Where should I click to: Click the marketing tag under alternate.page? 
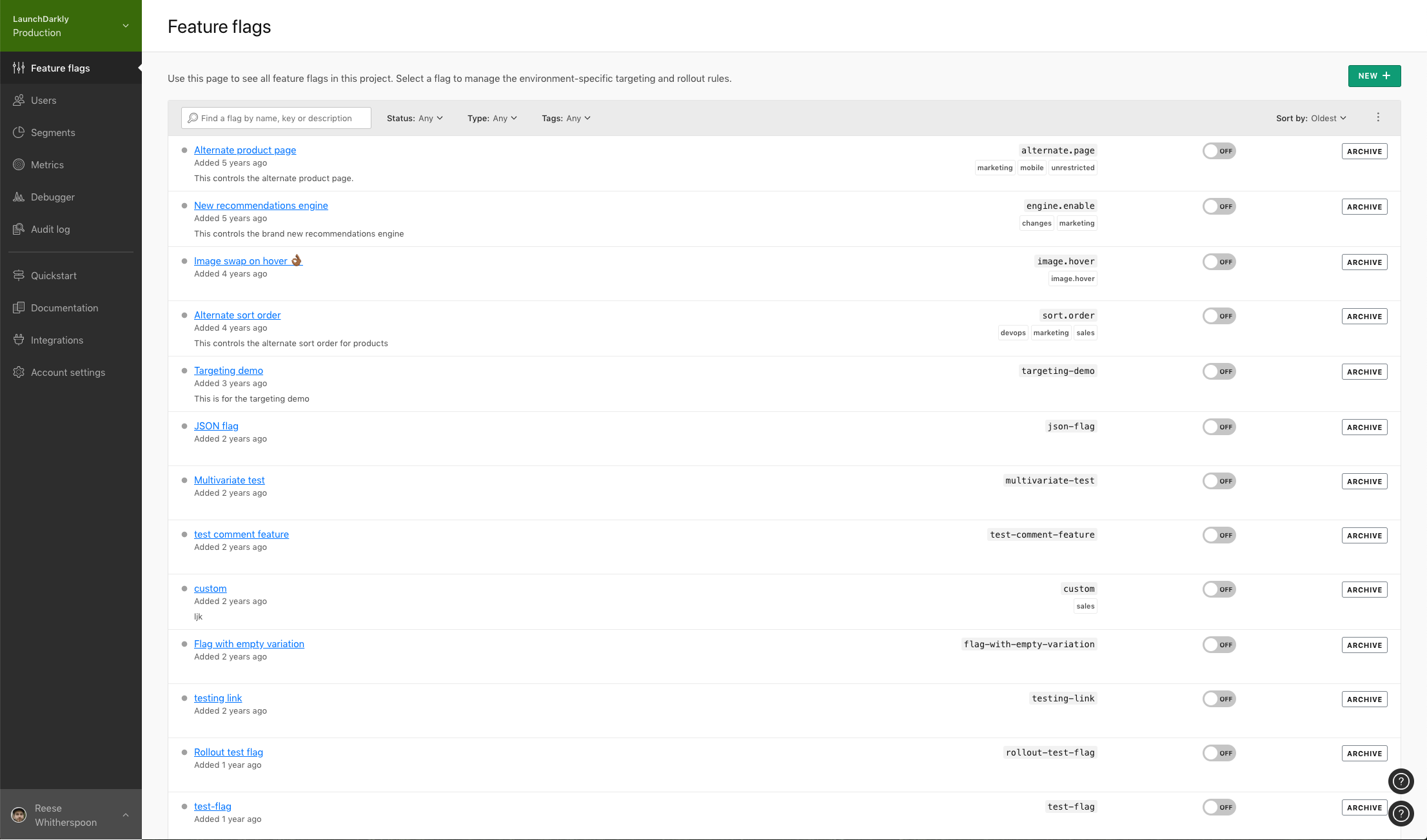click(994, 168)
